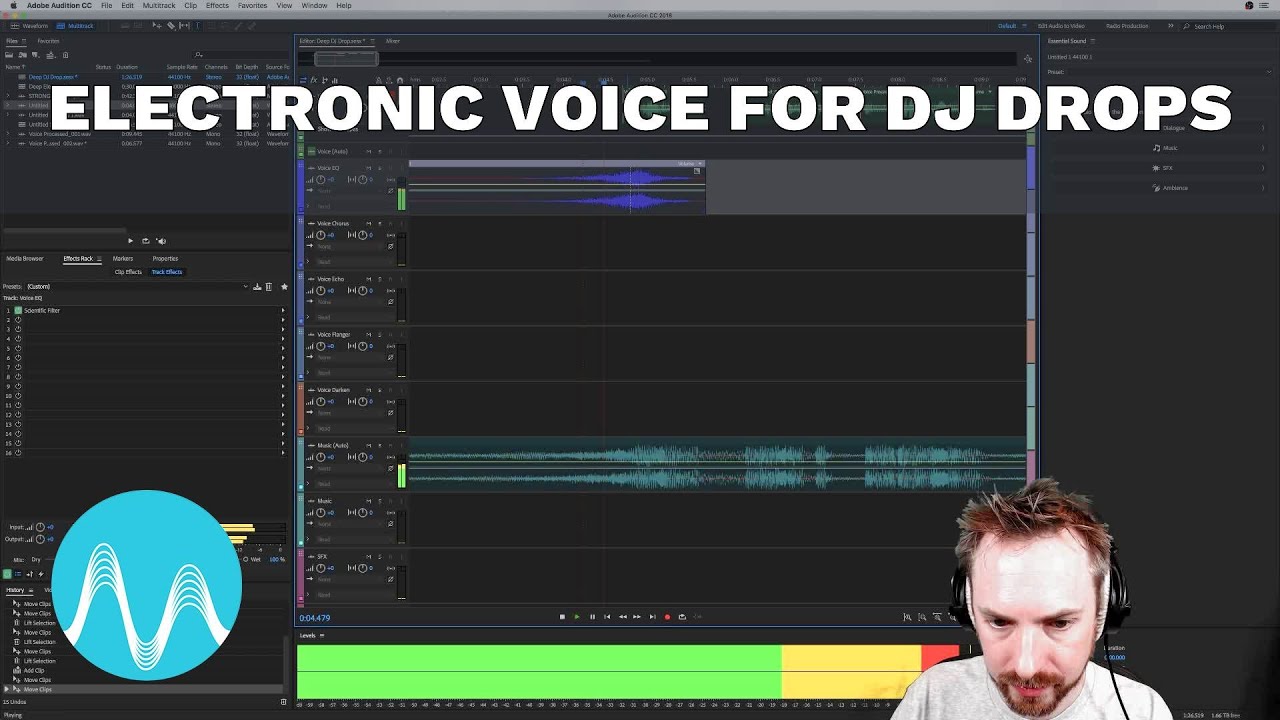The height and width of the screenshot is (720, 1280).
Task: Switch to Multitrack view
Action: point(77,25)
